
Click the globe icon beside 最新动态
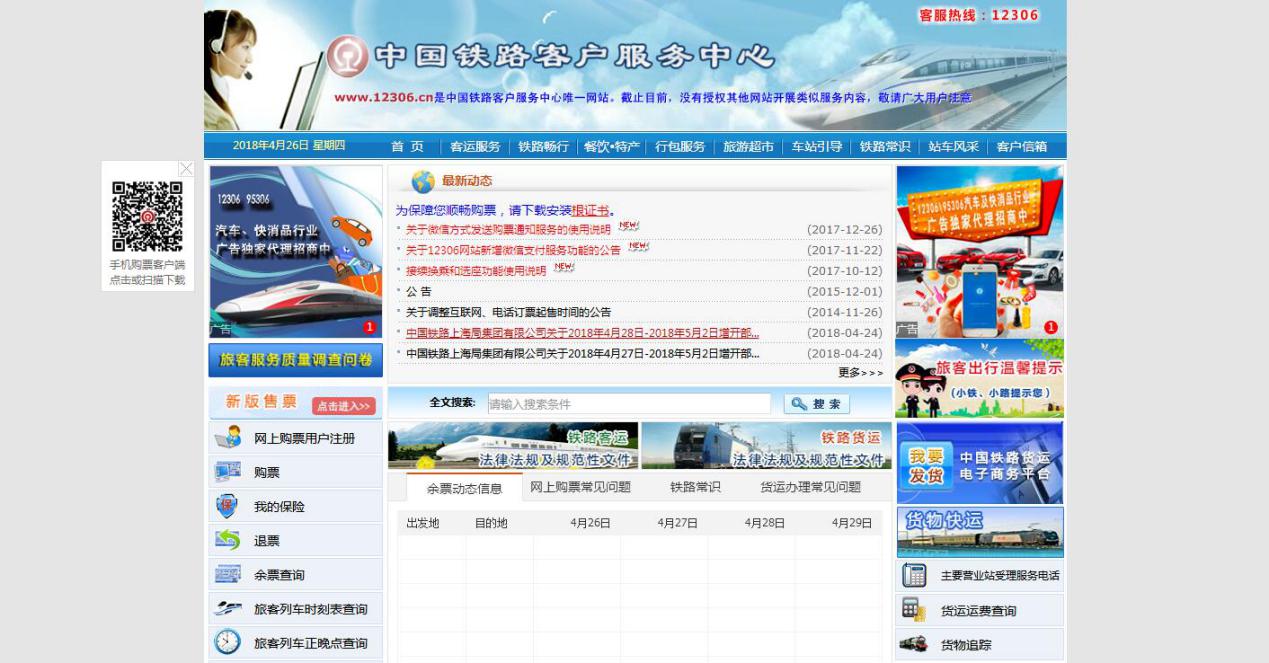(x=423, y=181)
